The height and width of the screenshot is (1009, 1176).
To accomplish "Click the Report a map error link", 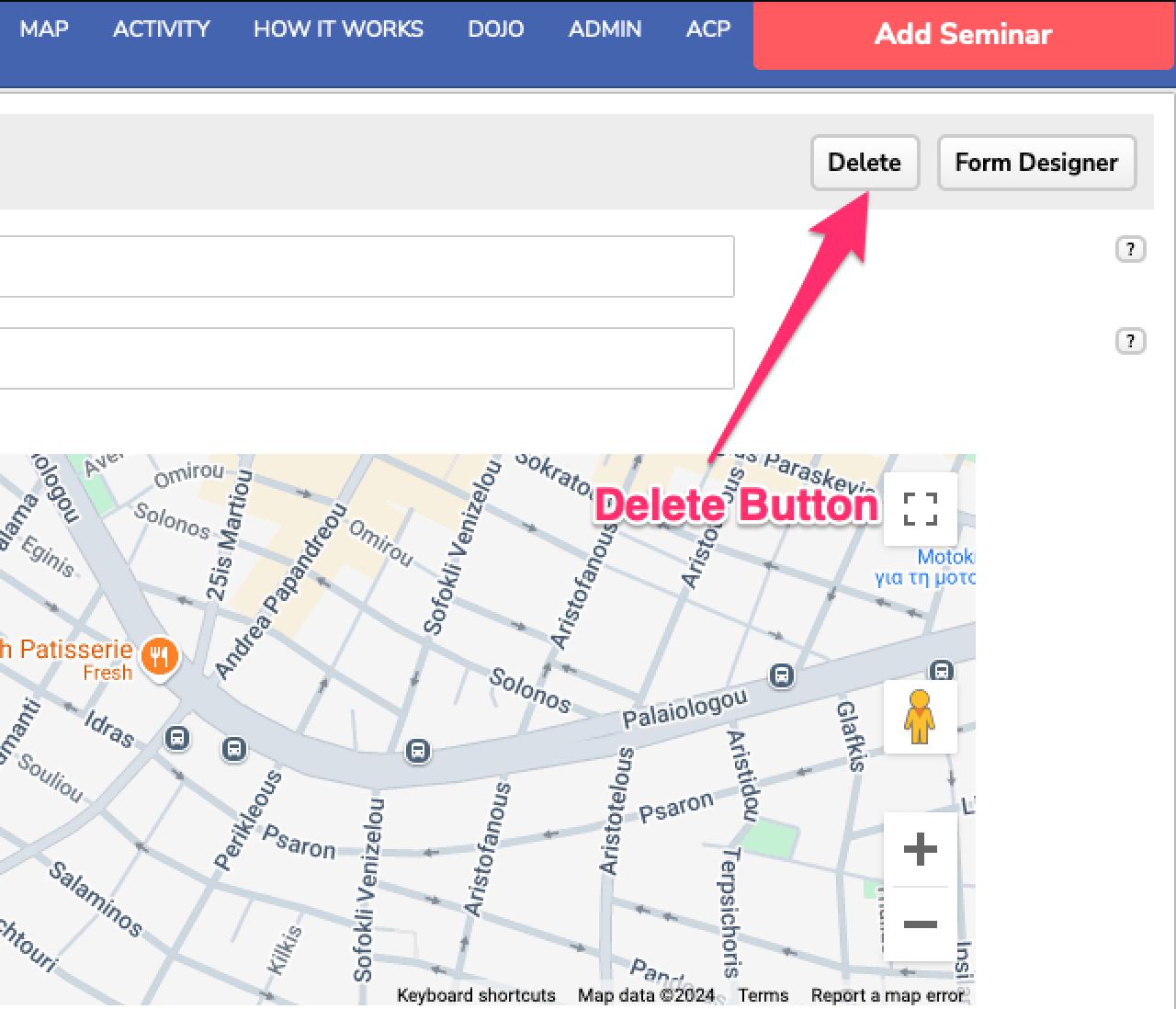I will tap(887, 995).
